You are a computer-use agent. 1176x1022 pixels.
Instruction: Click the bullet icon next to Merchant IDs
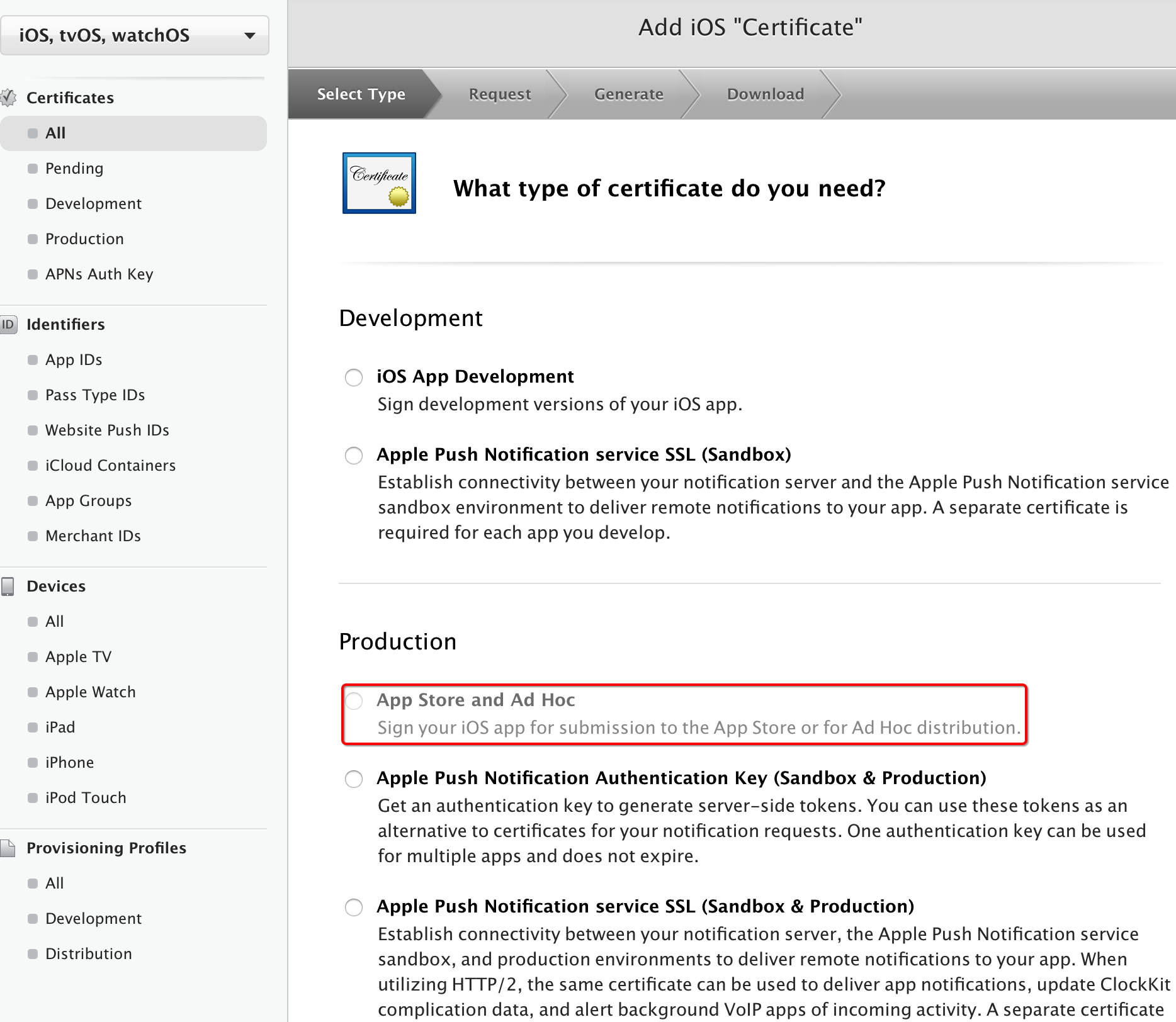[x=33, y=536]
